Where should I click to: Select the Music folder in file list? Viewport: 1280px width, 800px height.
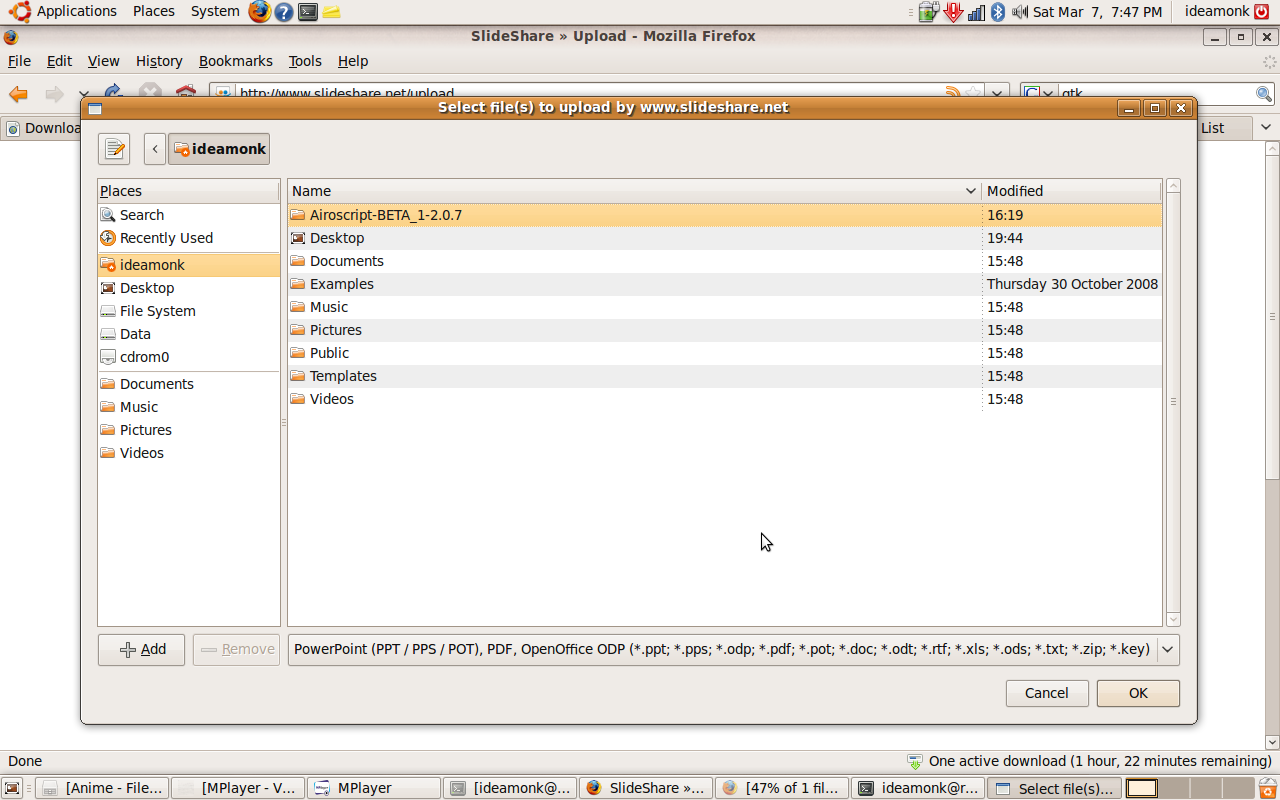725,307
